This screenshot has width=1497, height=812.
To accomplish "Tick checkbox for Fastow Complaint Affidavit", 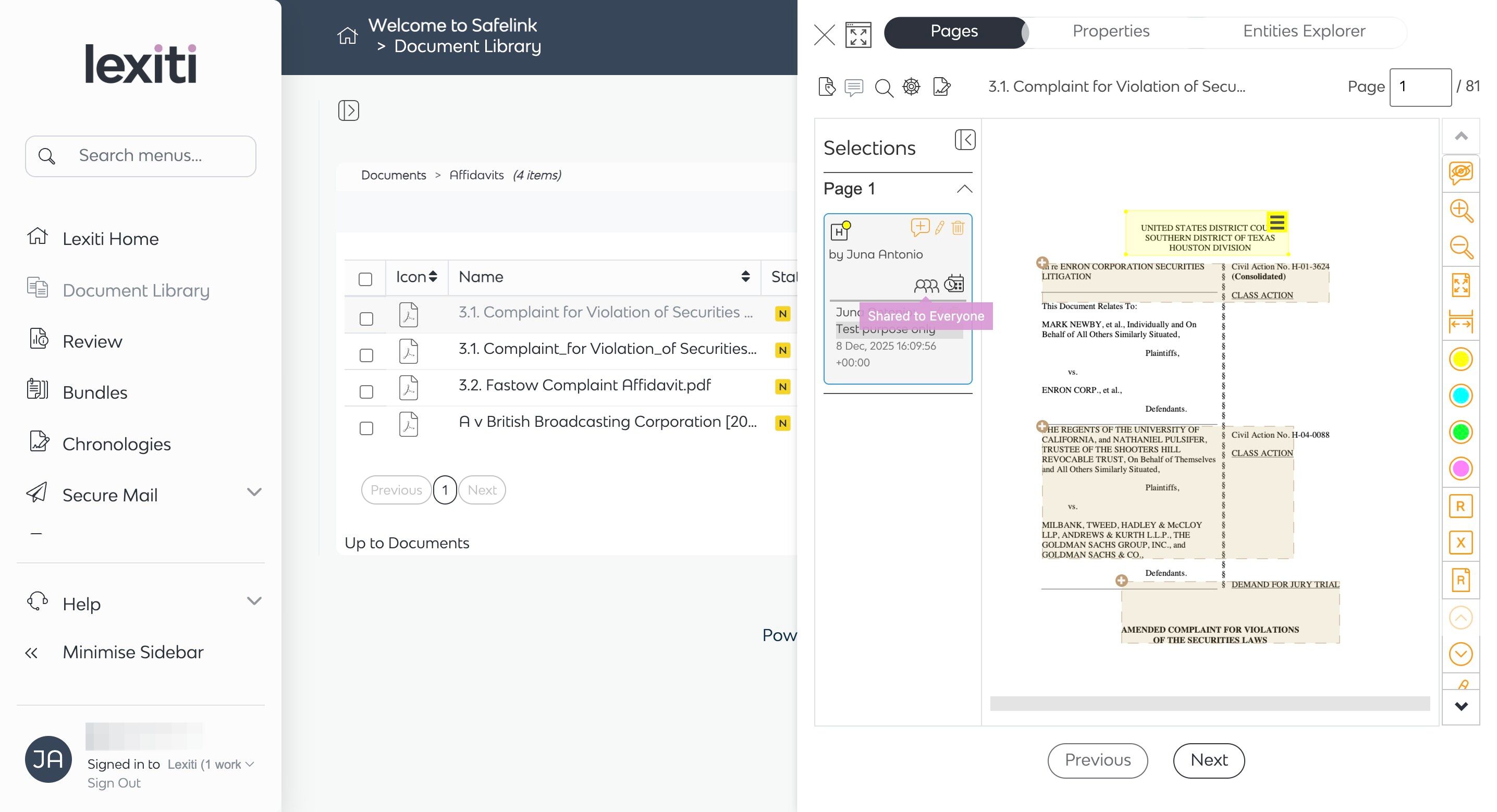I will [366, 392].
